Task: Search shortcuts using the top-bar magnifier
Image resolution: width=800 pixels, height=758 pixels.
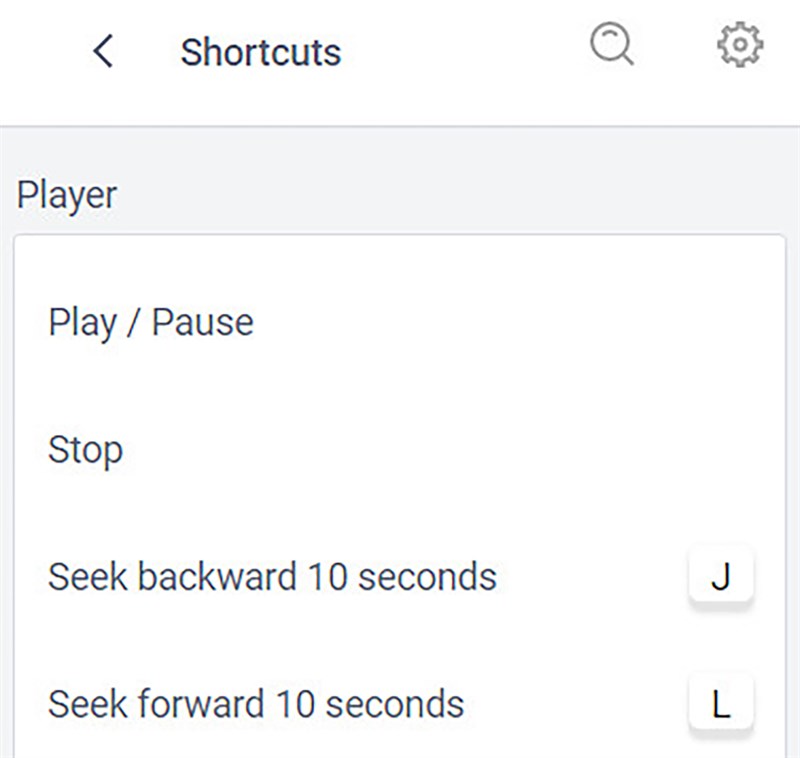Action: pos(611,45)
